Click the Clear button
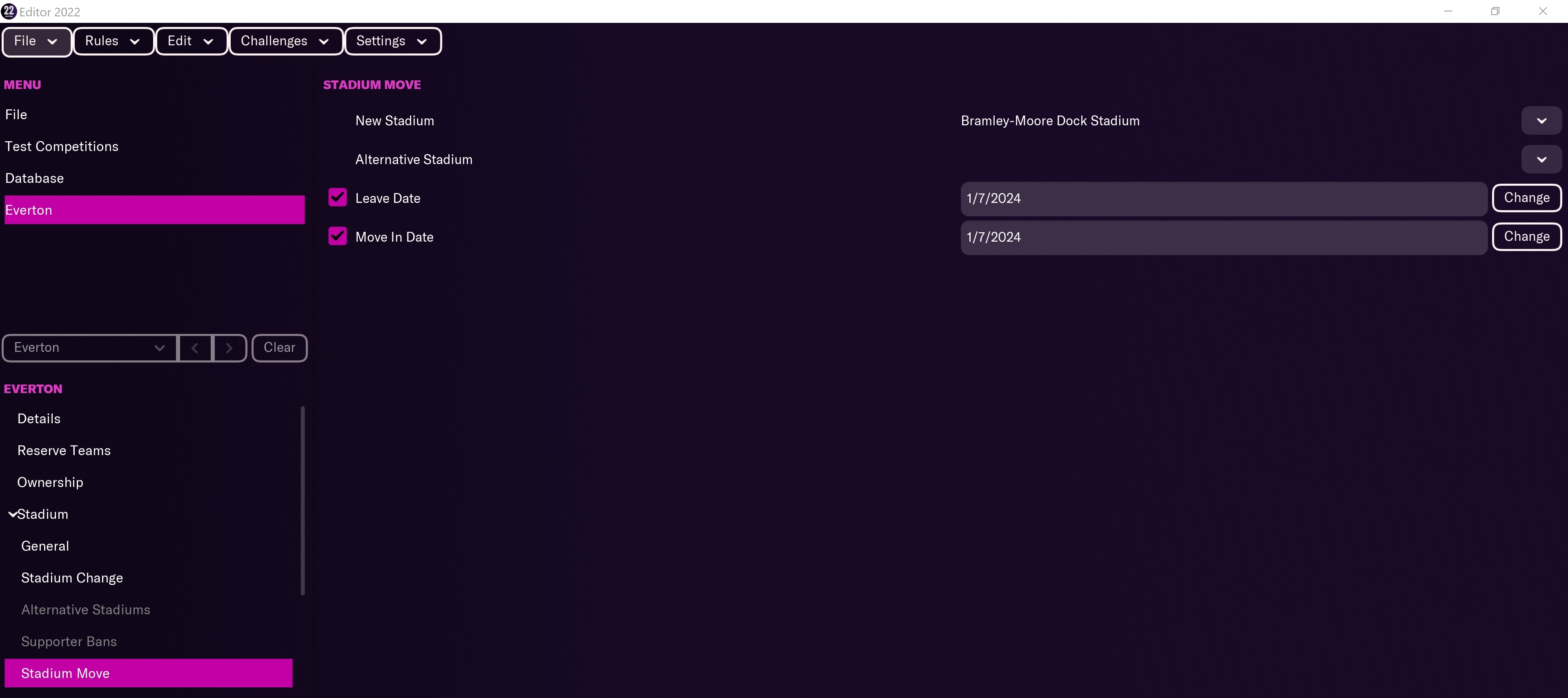1568x698 pixels. tap(279, 348)
